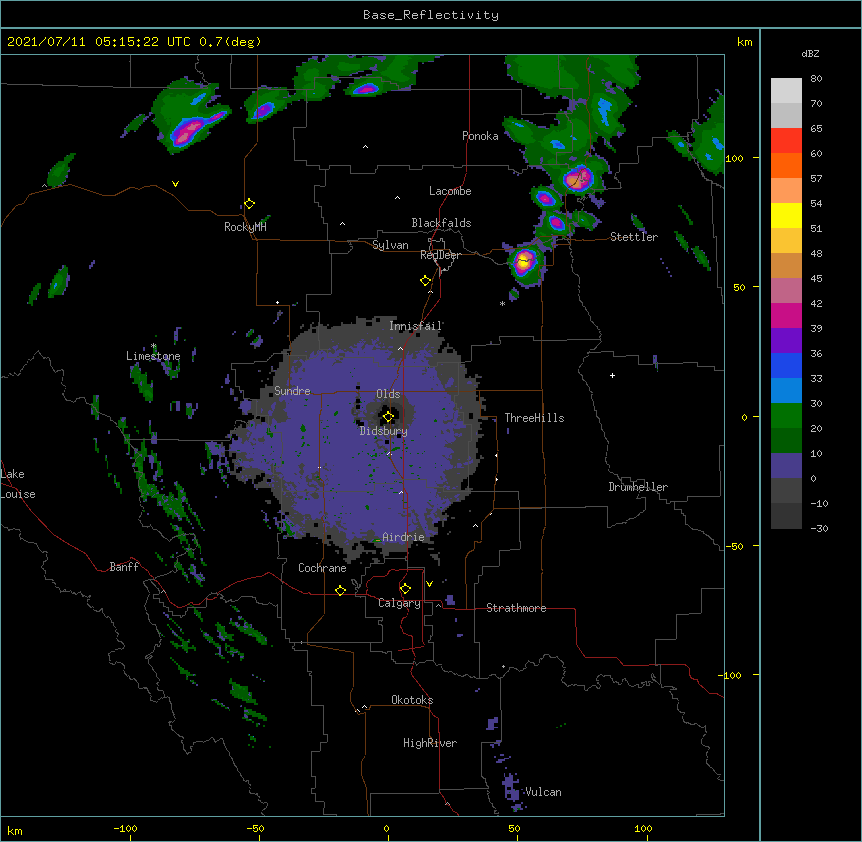The height and width of the screenshot is (842, 862).
Task: Click the km unit label at bottom left
Action: [15, 831]
